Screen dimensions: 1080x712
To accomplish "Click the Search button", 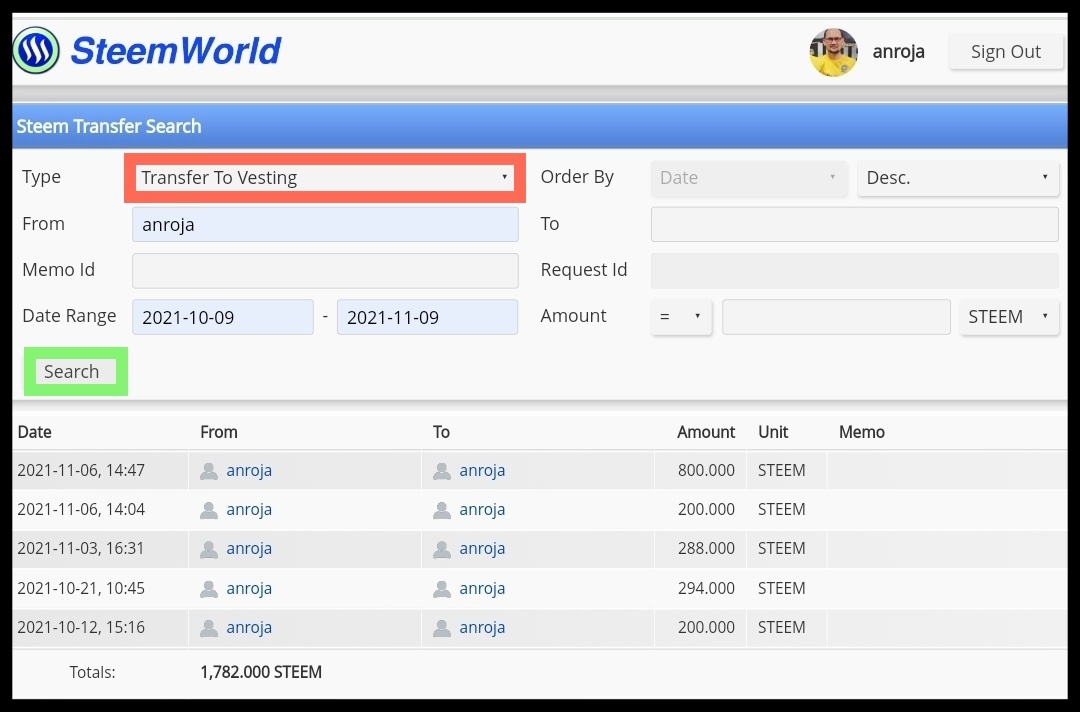I will (75, 372).
